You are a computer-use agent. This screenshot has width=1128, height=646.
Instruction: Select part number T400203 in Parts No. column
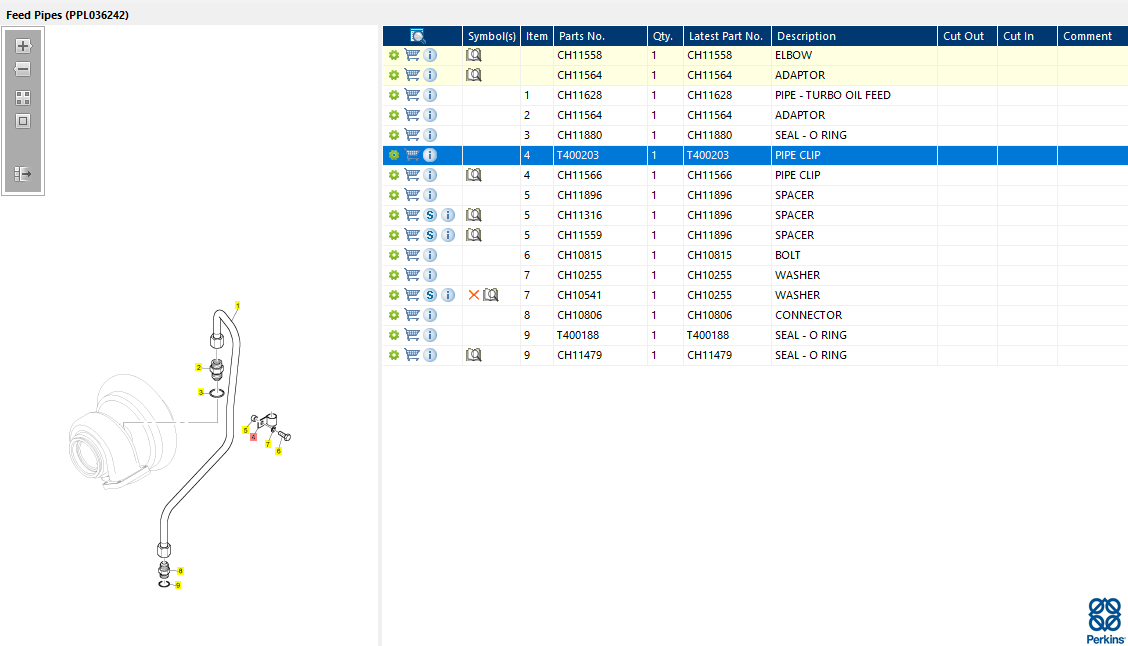point(578,155)
